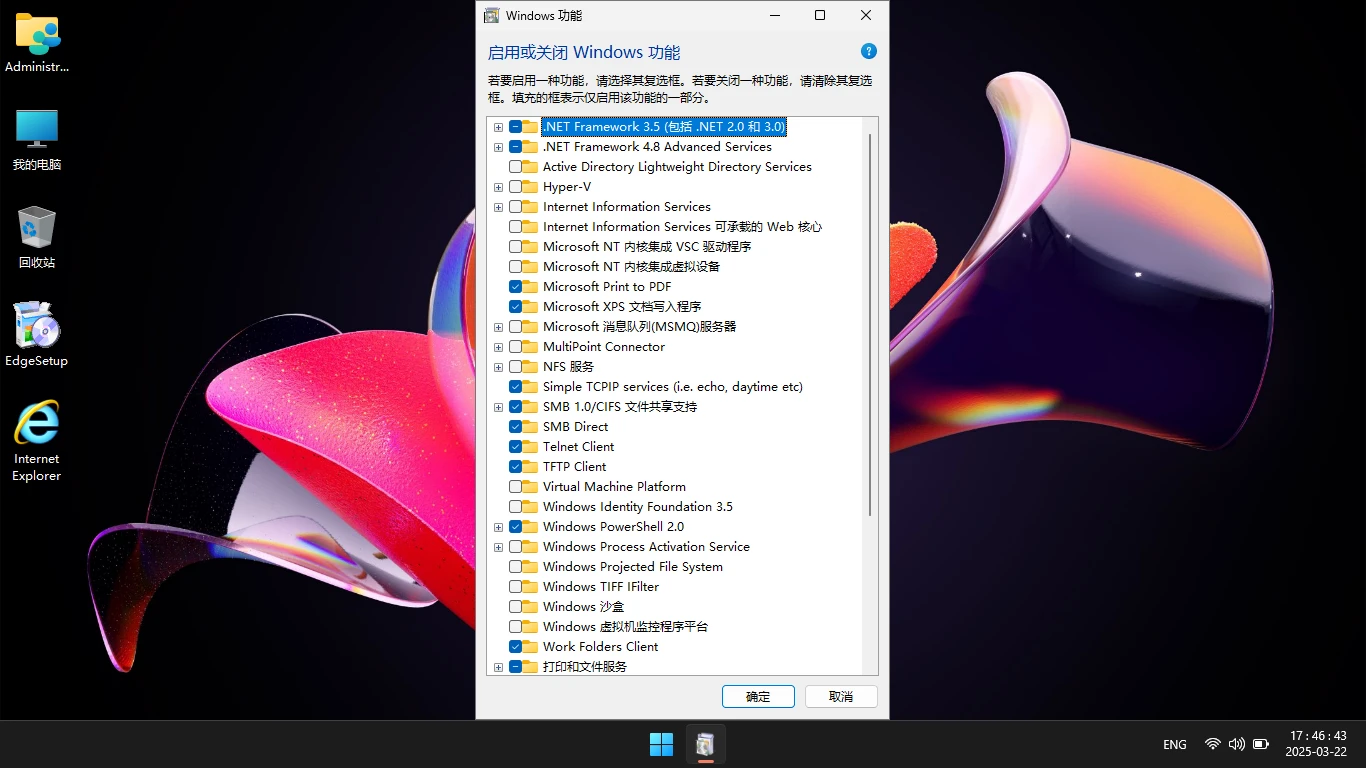
Task: Uncheck Simple TCPIP services checkbox
Action: point(515,387)
